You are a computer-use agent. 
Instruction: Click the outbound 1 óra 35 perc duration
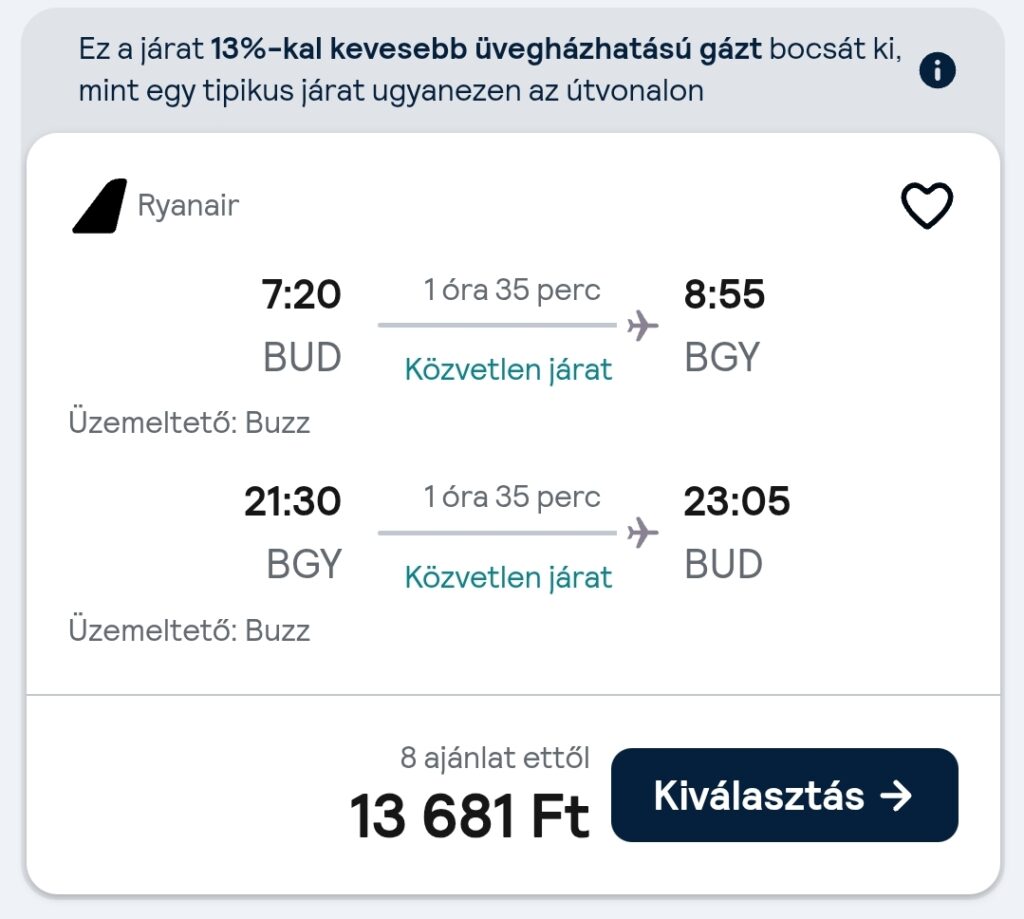[x=512, y=290]
